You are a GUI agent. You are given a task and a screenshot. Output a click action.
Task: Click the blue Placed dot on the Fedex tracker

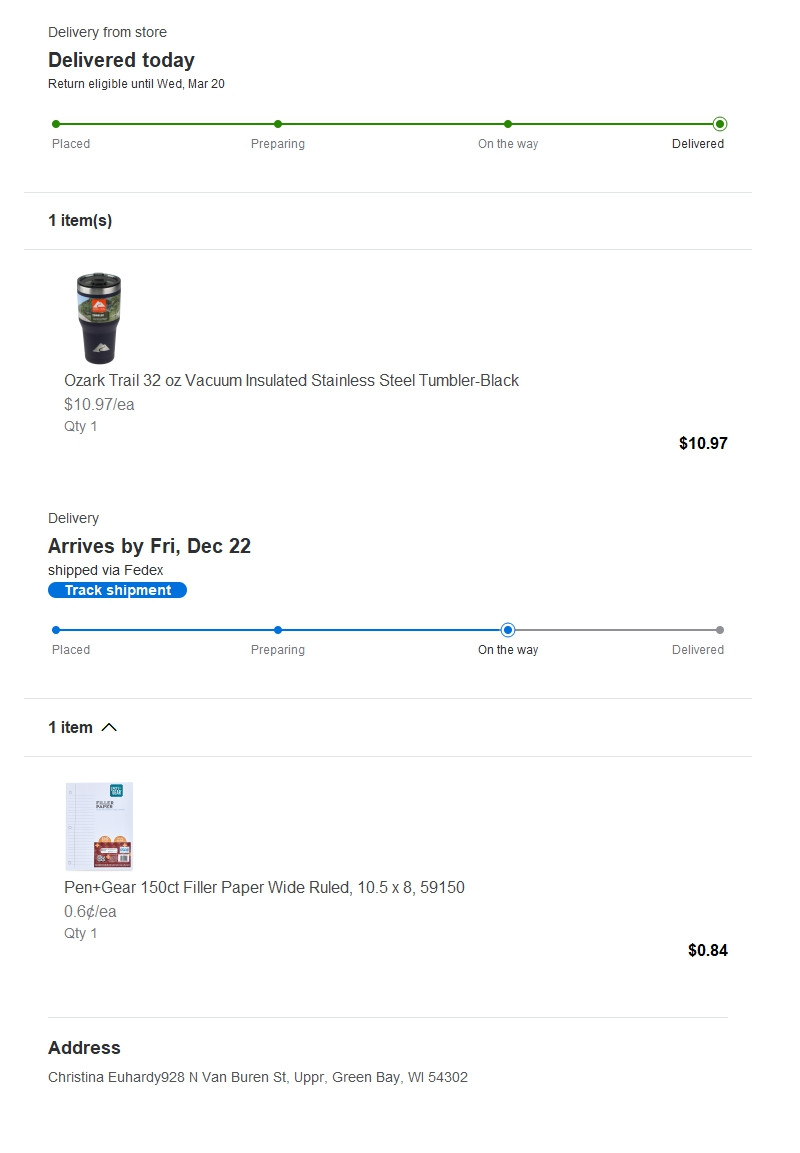tap(56, 630)
